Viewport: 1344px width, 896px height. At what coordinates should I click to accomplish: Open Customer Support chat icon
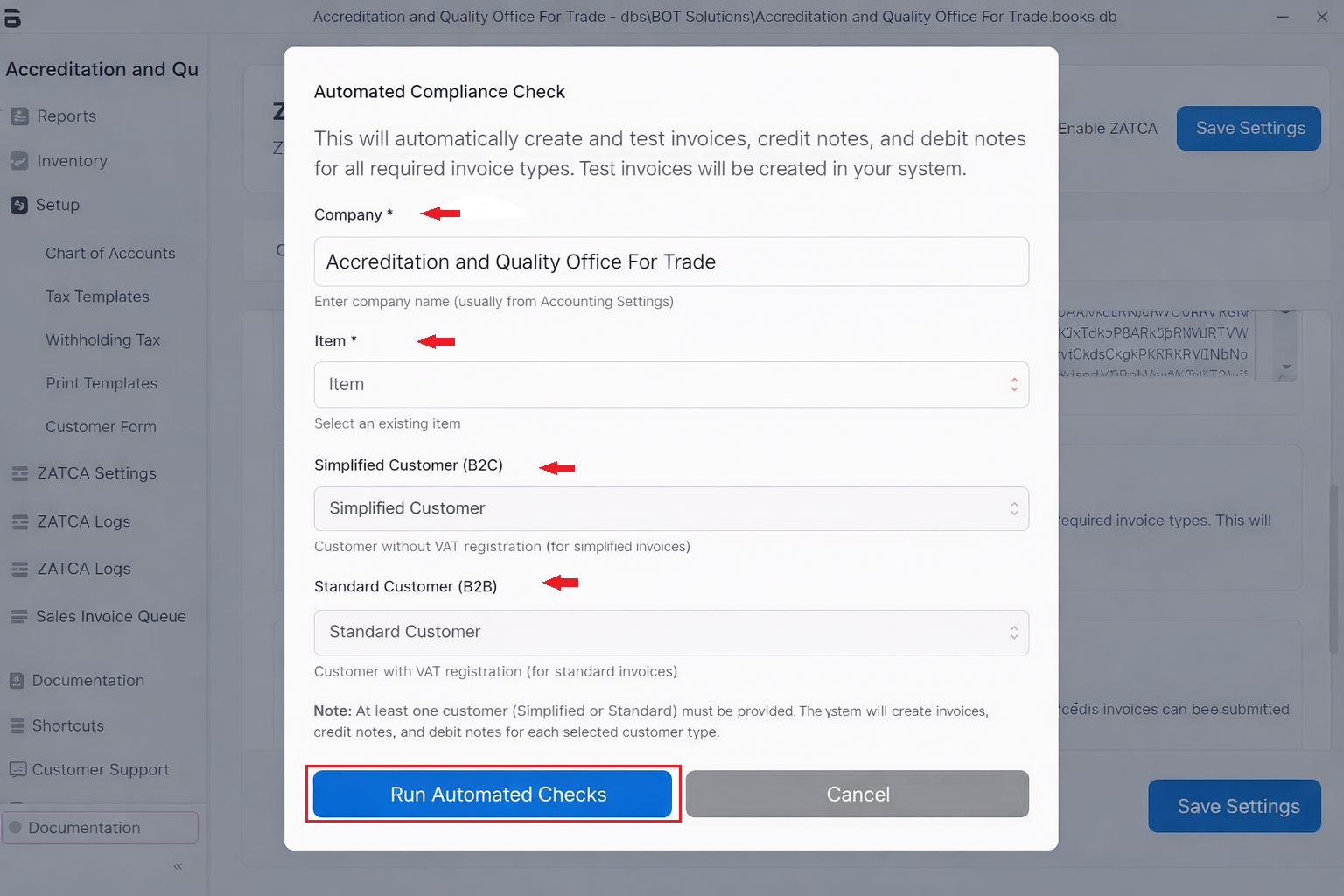pyautogui.click(x=17, y=769)
